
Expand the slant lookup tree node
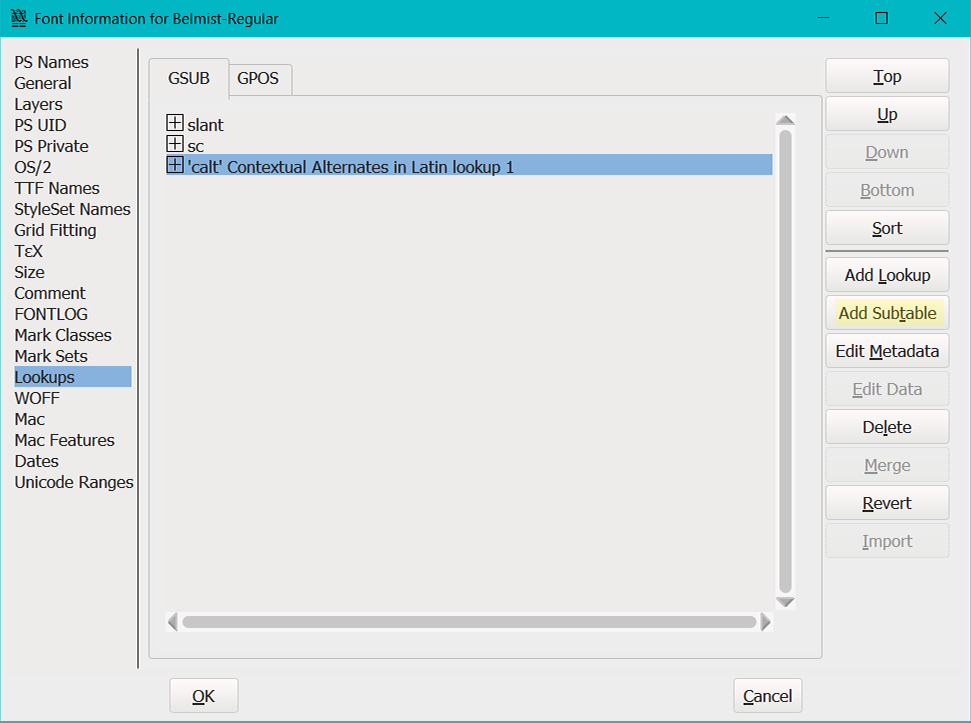click(175, 124)
